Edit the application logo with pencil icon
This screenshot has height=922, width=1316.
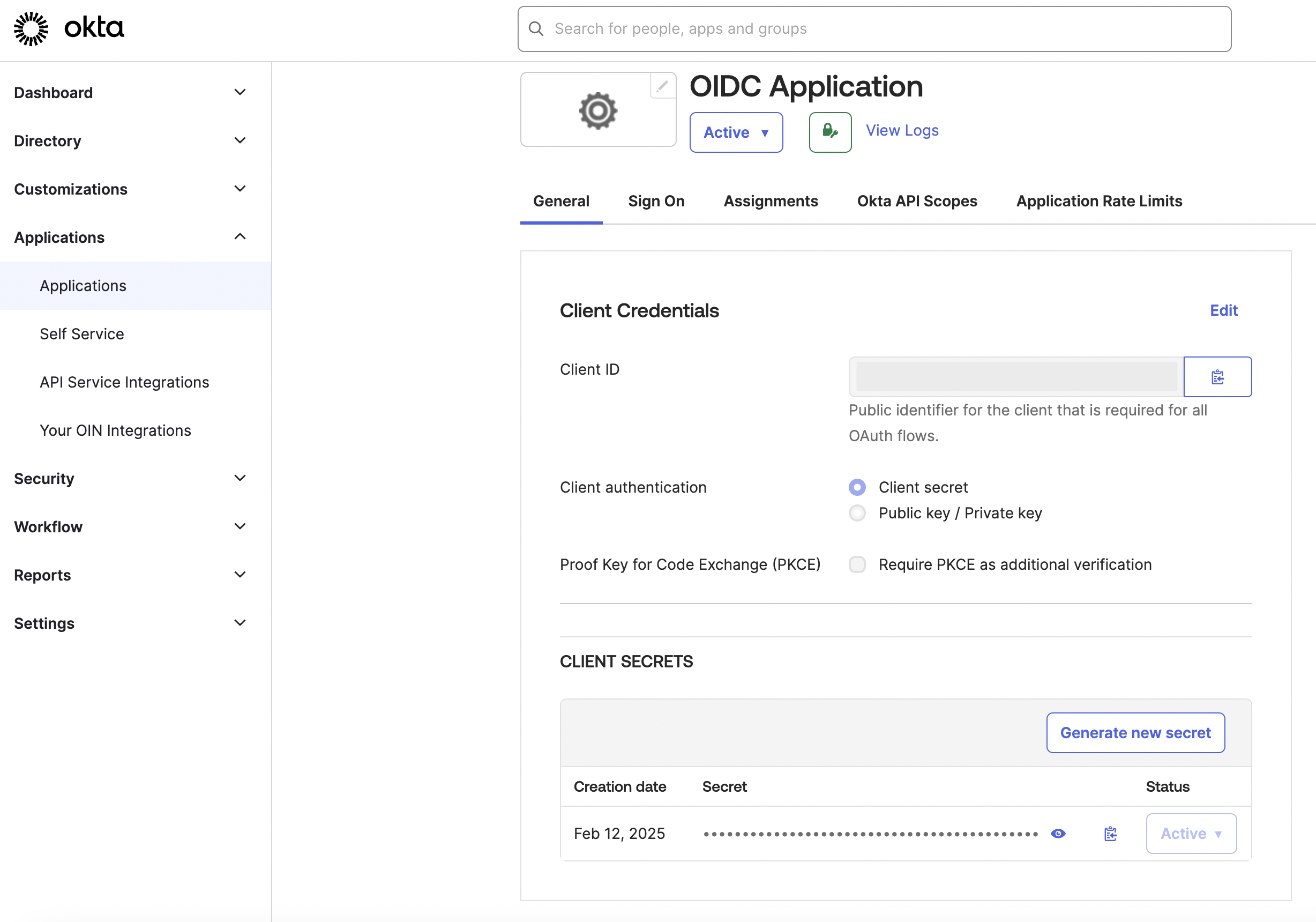click(663, 86)
